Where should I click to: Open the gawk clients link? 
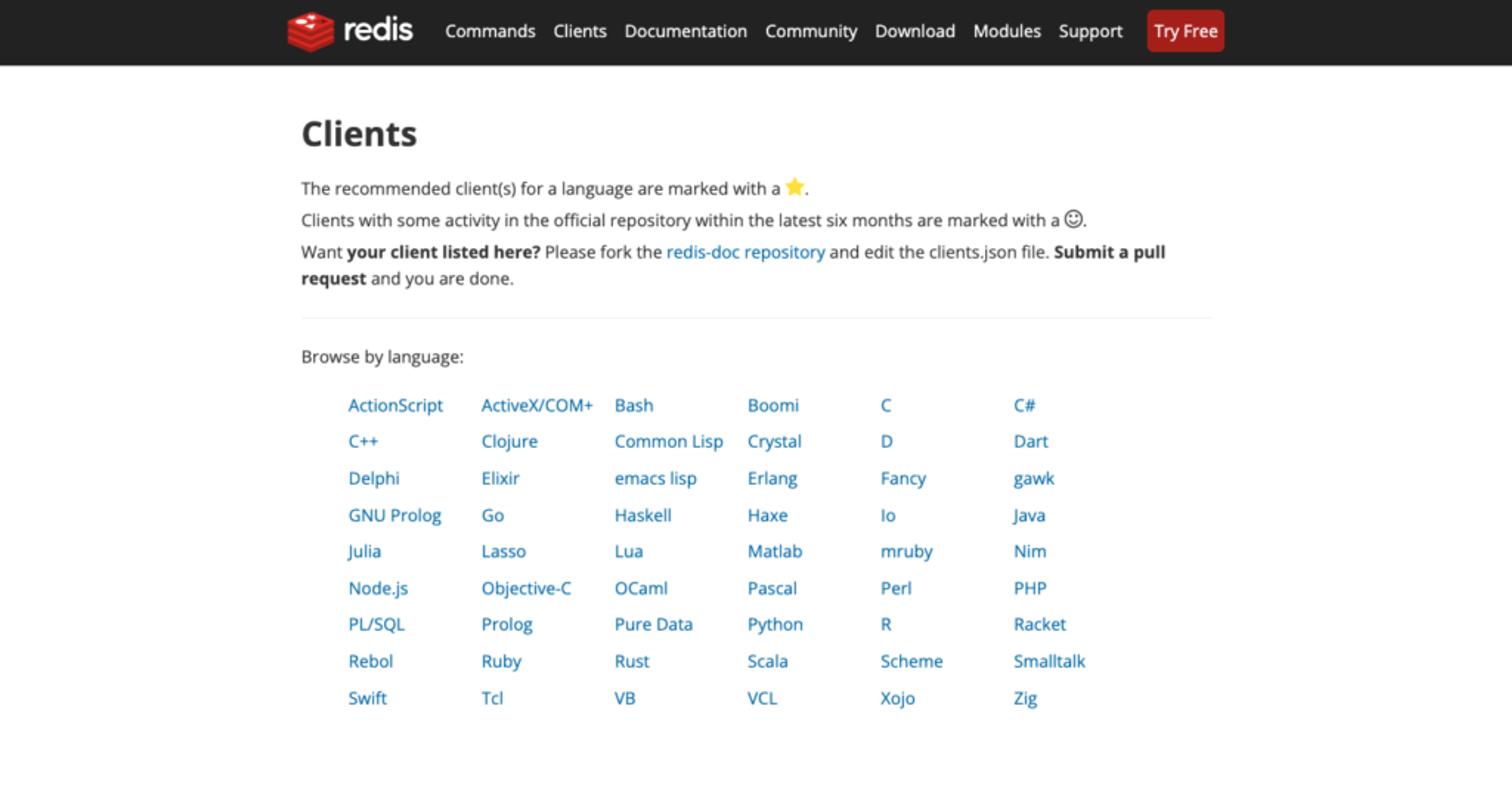[1034, 478]
